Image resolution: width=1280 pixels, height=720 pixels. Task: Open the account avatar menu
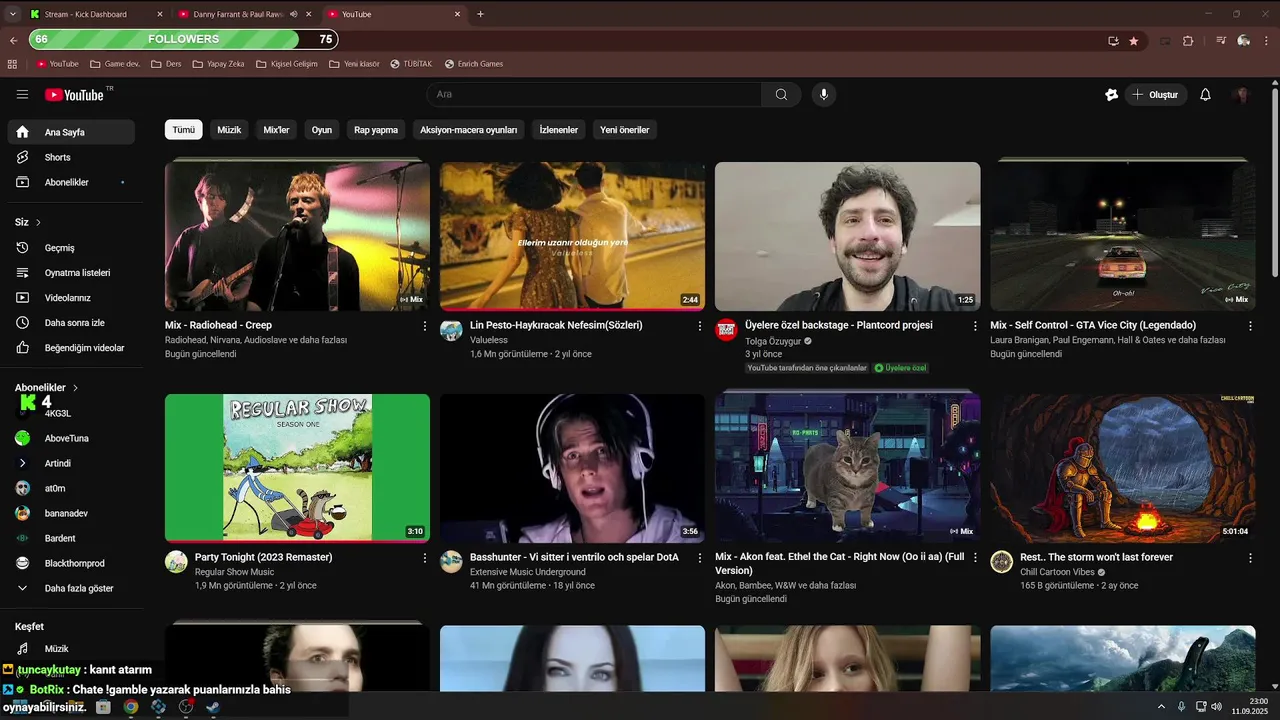[x=1242, y=95]
